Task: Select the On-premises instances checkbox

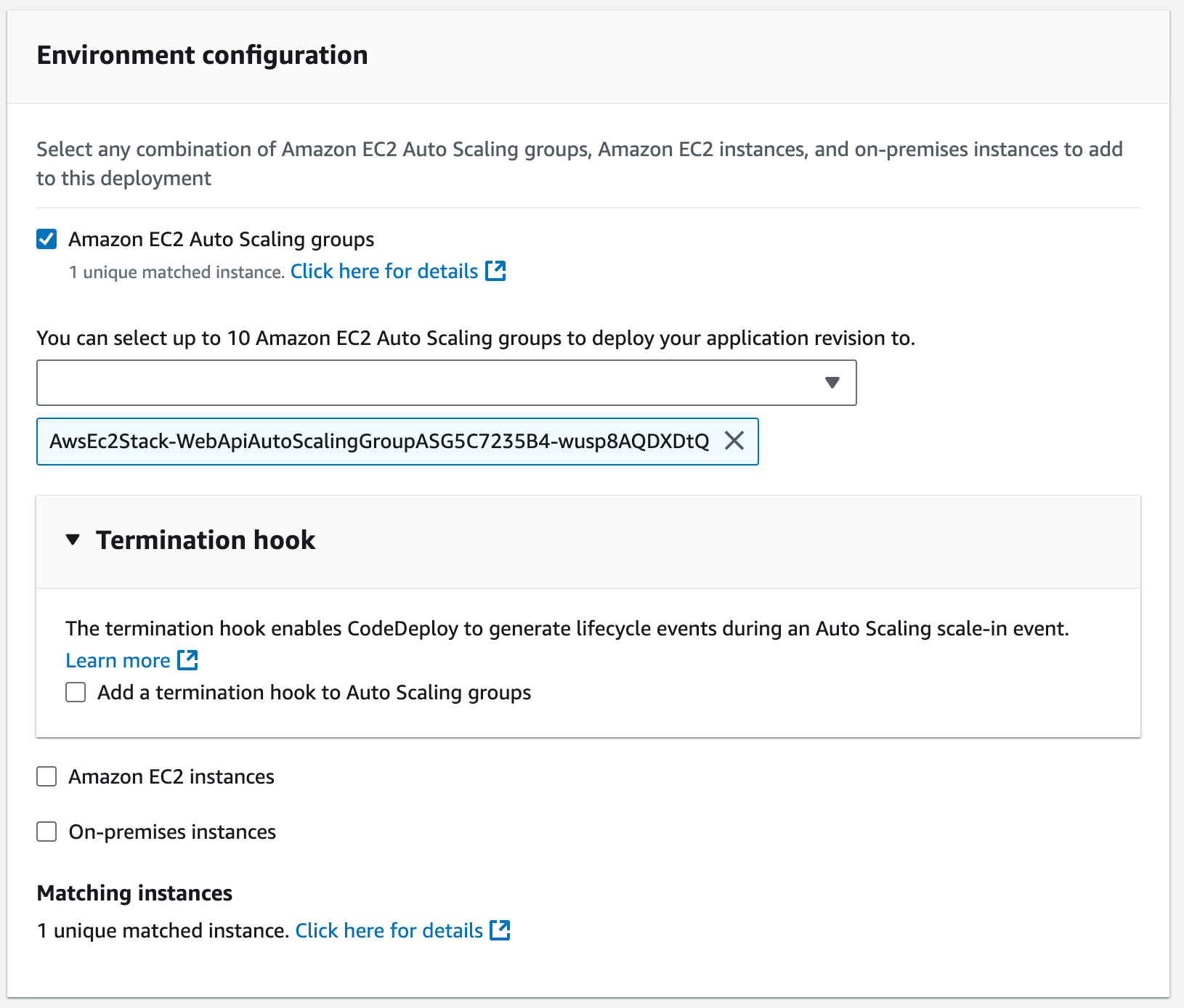Action: click(46, 832)
